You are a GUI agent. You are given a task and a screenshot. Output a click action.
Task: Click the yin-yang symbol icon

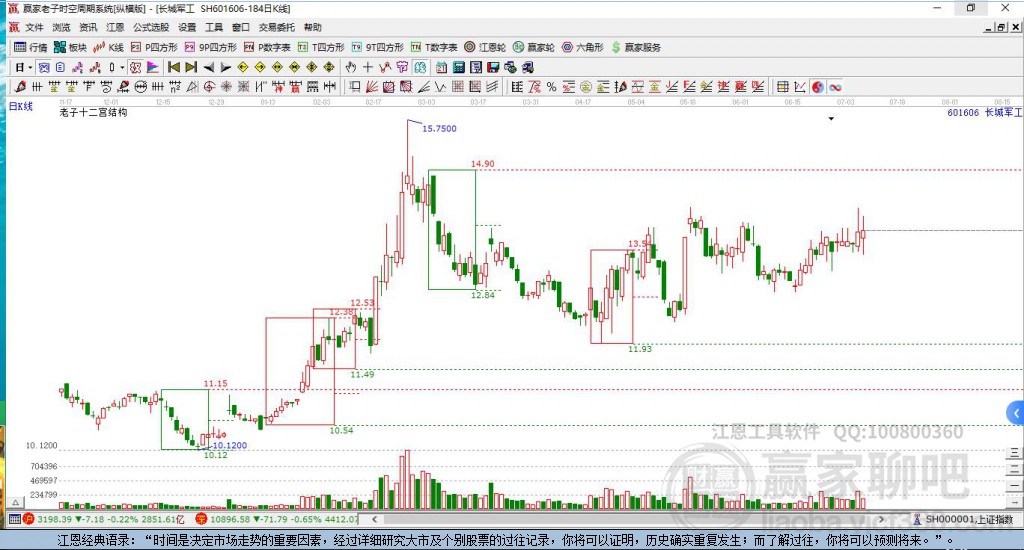click(818, 87)
